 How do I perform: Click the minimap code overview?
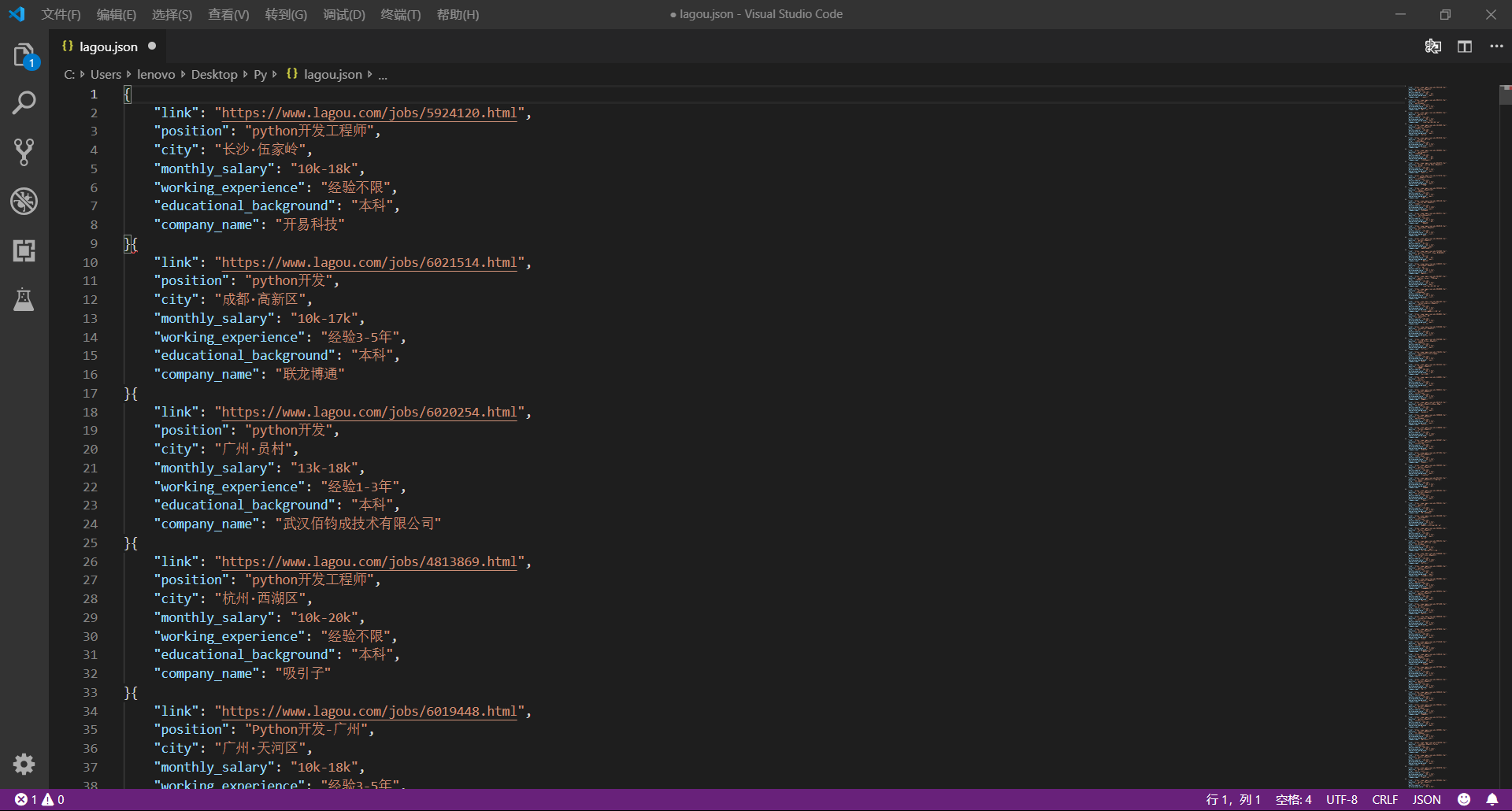(x=1426, y=394)
